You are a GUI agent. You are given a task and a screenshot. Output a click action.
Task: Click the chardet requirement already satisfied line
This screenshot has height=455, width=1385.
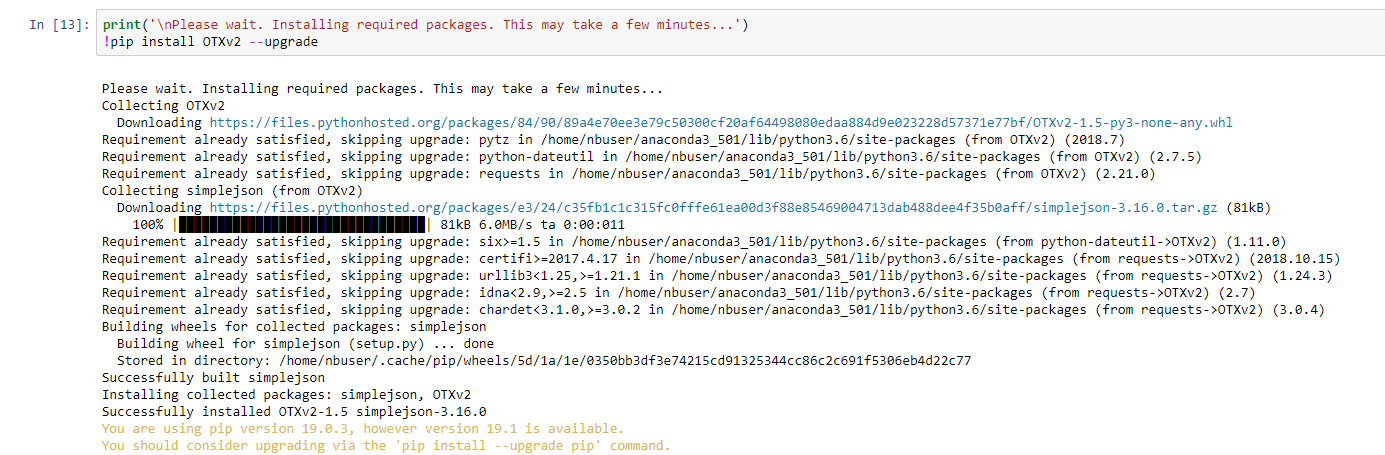[713, 309]
